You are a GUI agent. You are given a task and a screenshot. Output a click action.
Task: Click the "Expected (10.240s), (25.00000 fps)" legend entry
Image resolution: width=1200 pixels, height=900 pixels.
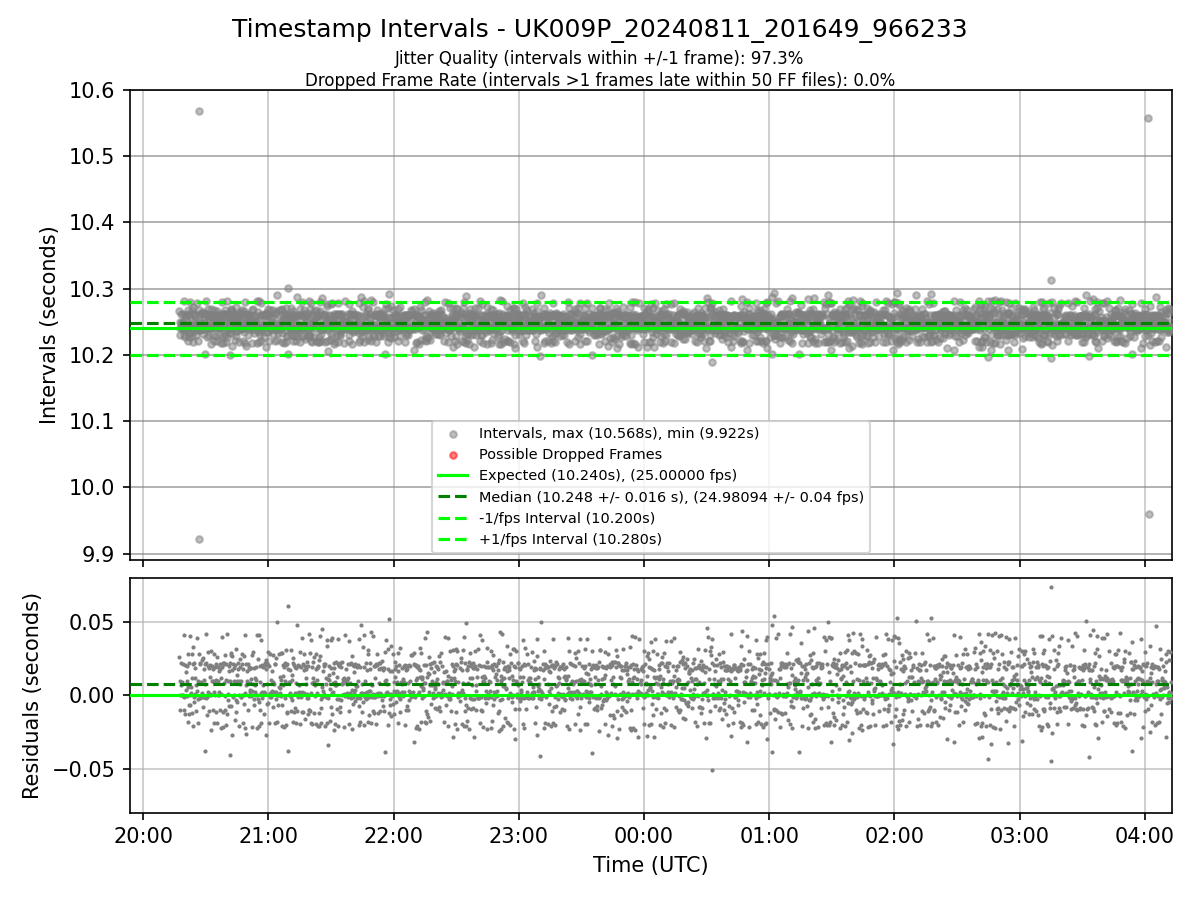(608, 475)
